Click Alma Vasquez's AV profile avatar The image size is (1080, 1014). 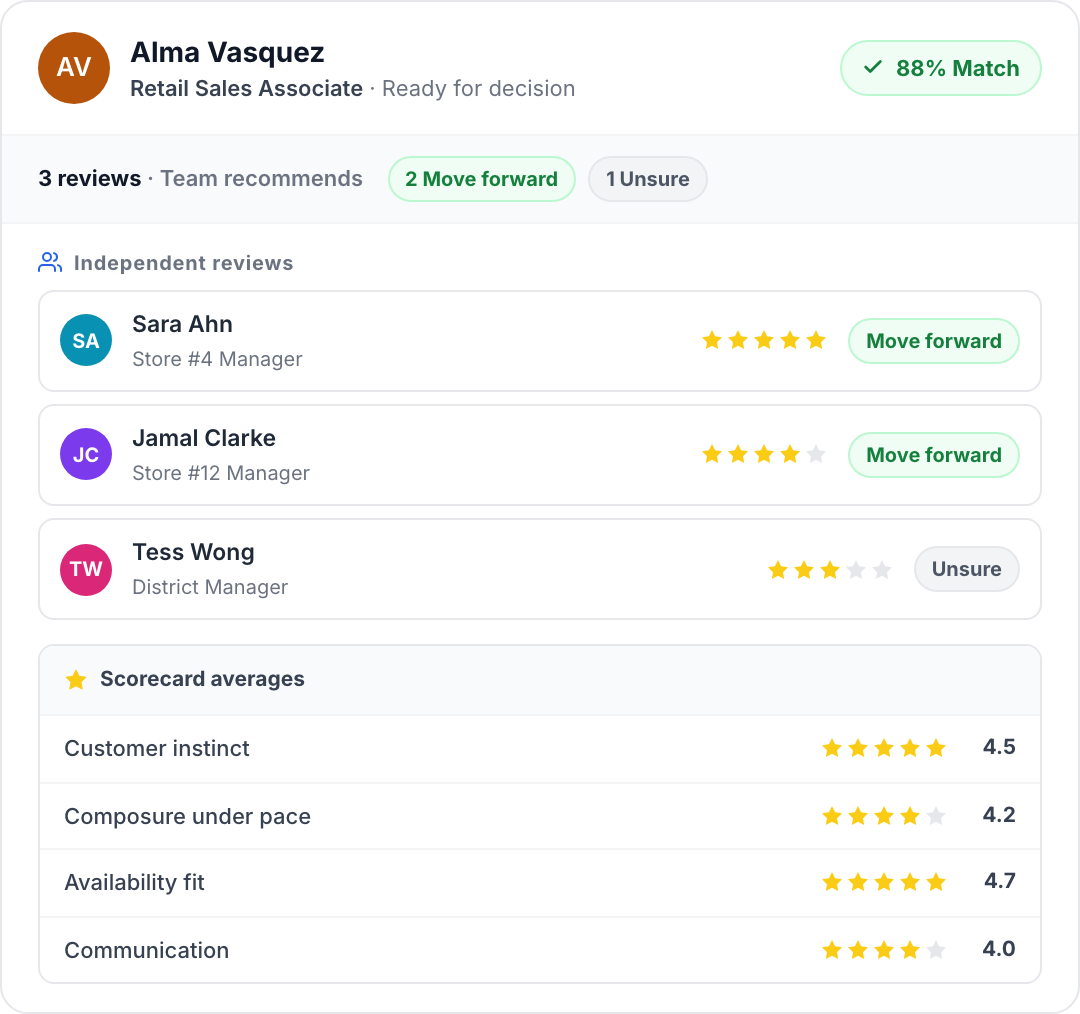coord(73,68)
